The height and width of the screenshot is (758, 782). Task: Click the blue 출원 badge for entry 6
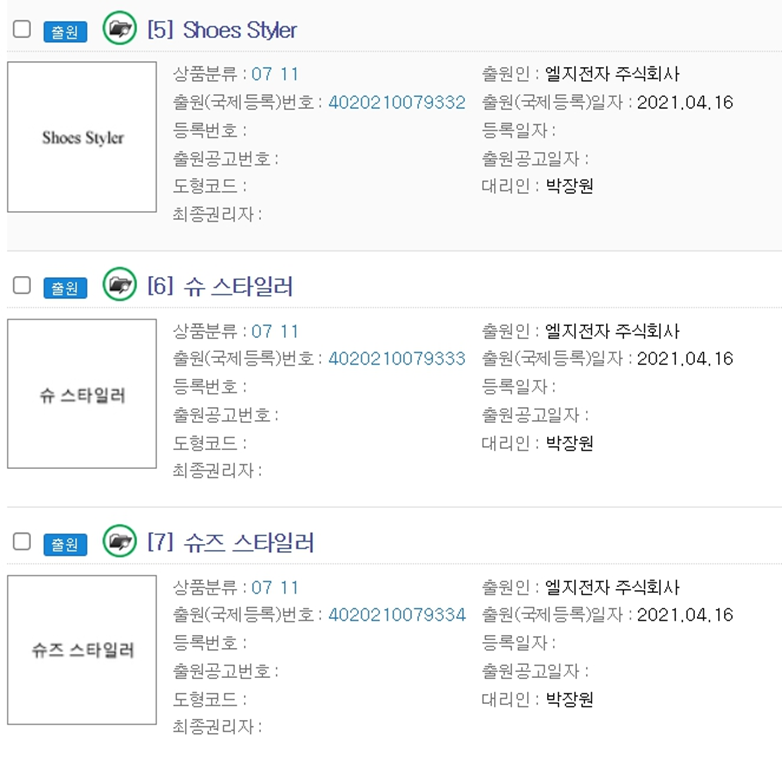point(65,288)
